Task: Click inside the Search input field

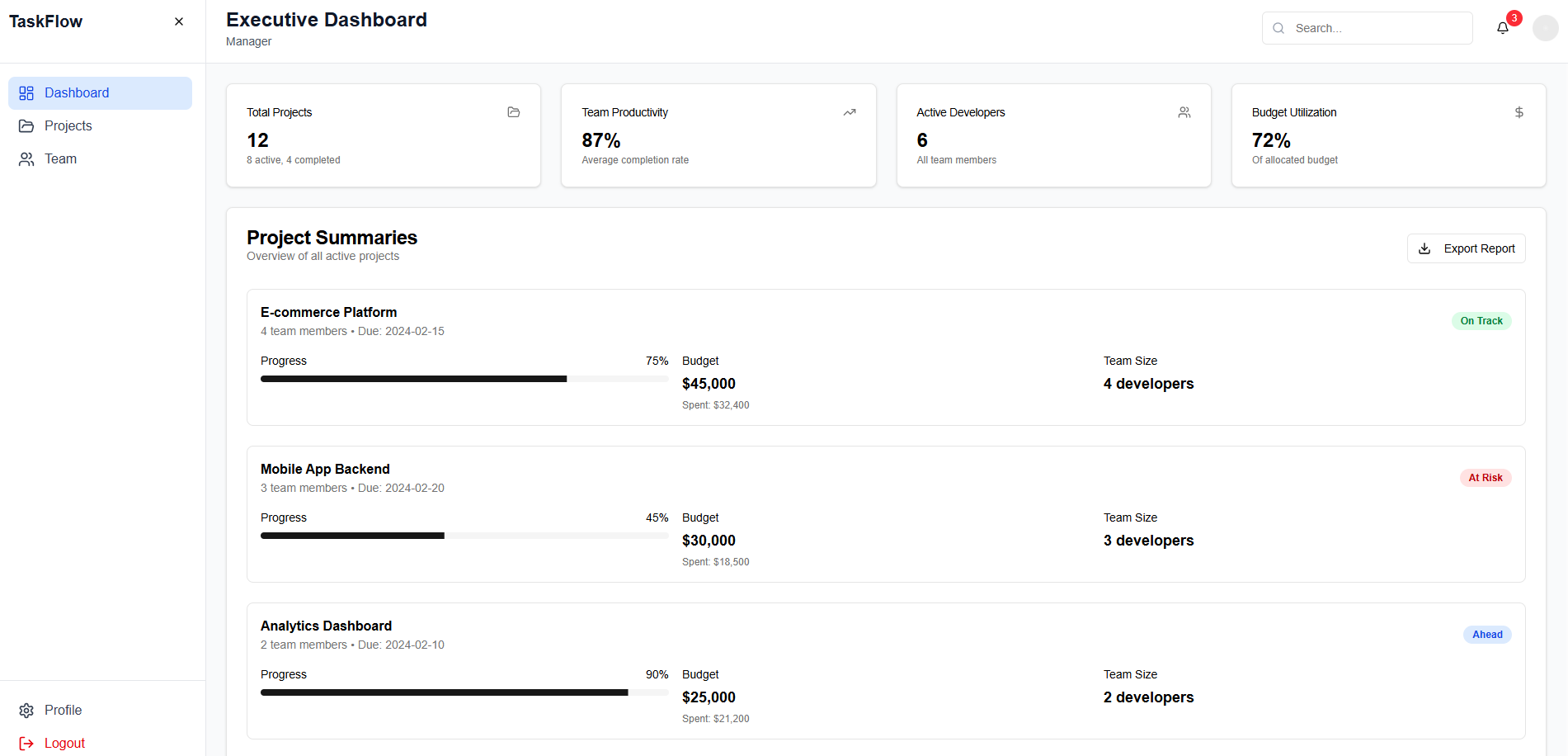Action: [x=1368, y=27]
